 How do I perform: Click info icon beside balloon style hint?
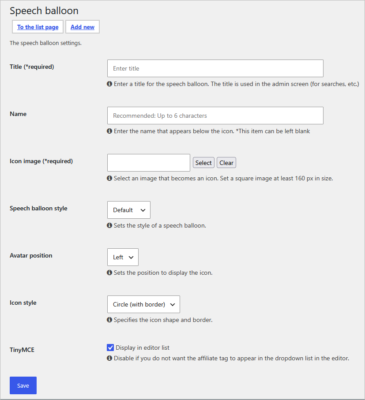(109, 225)
